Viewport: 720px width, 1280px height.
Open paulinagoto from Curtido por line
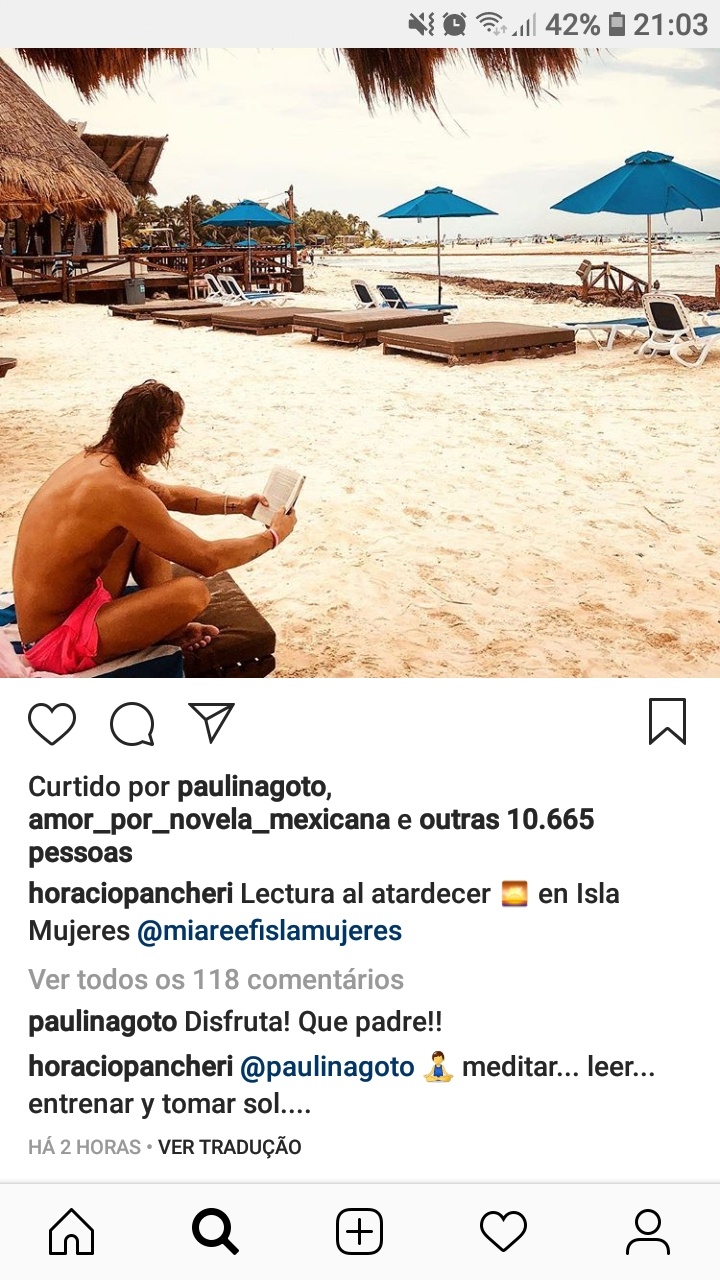(x=252, y=787)
